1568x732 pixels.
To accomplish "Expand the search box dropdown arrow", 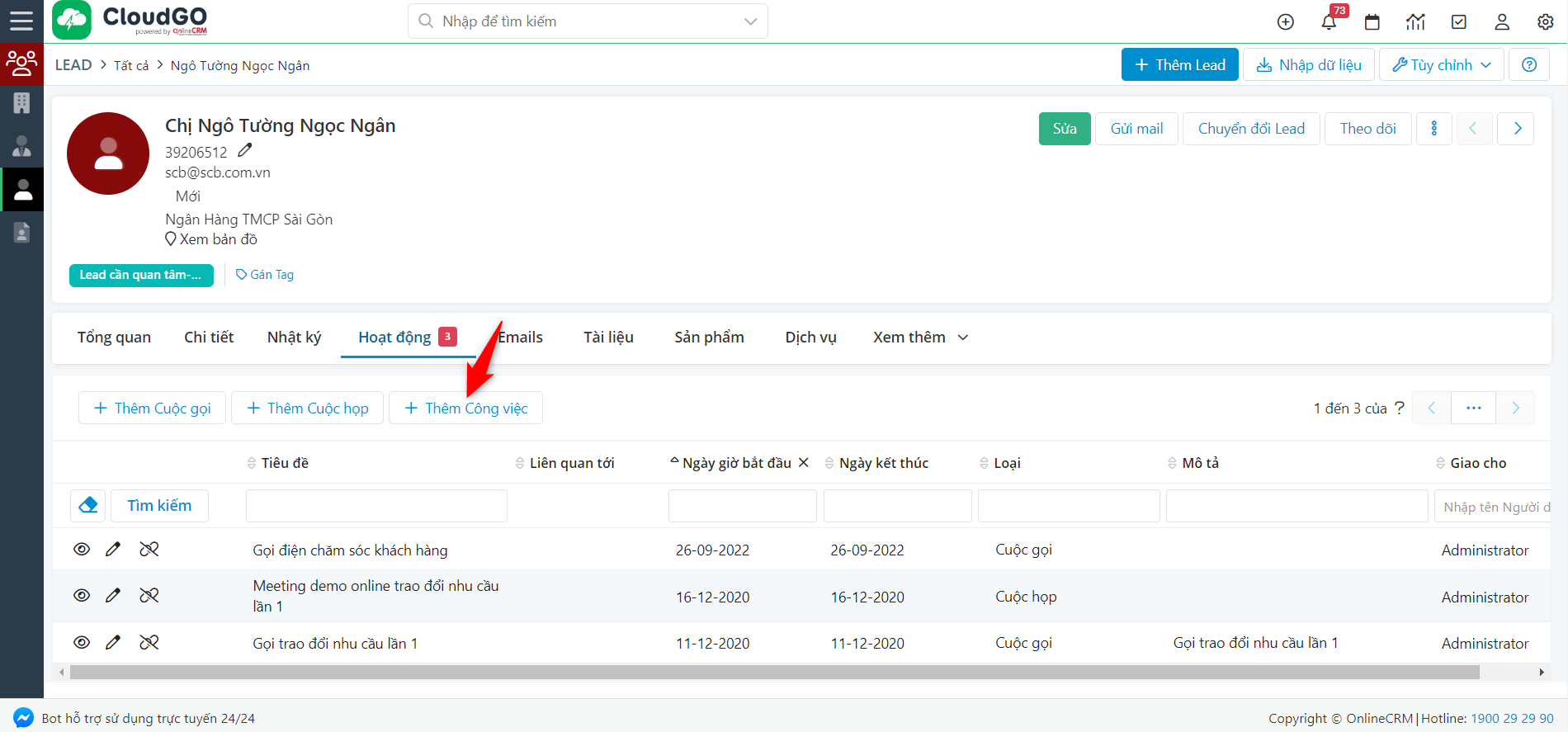I will (750, 21).
